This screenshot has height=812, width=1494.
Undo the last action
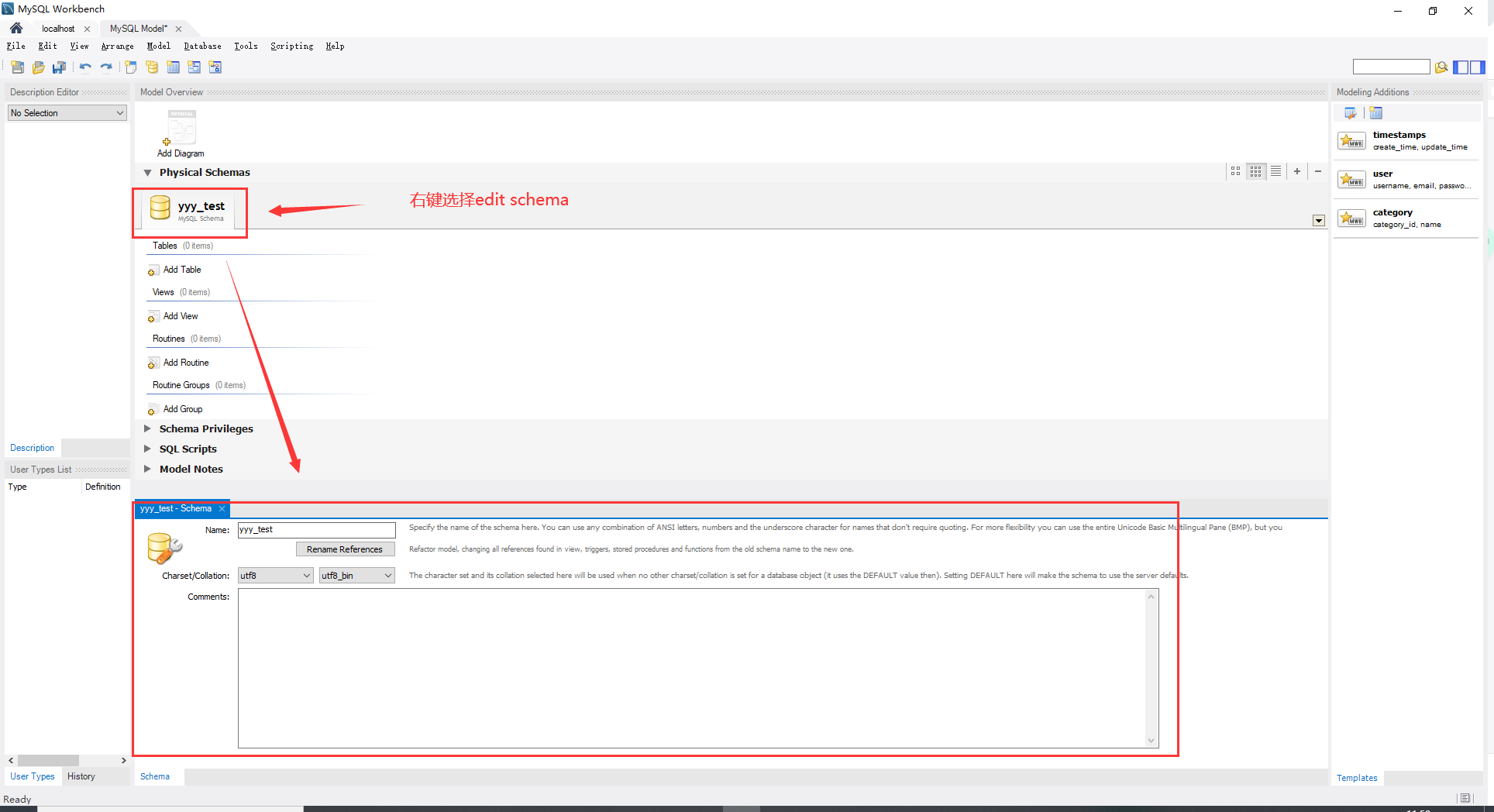click(85, 67)
